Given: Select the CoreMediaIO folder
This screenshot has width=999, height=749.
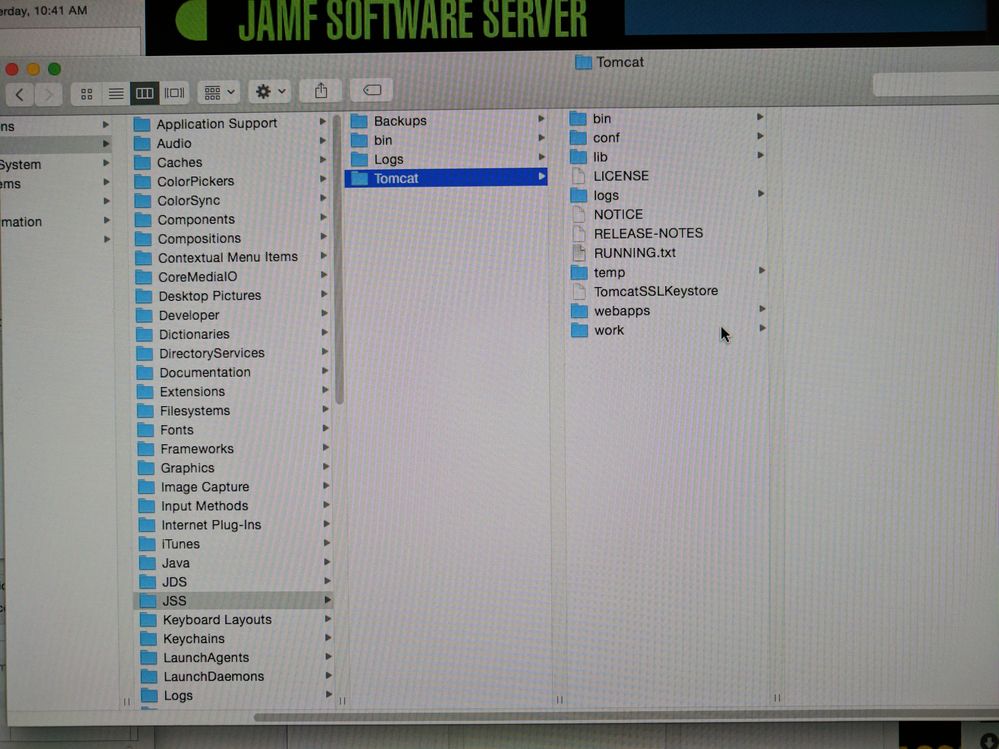Looking at the screenshot, I should point(197,277).
